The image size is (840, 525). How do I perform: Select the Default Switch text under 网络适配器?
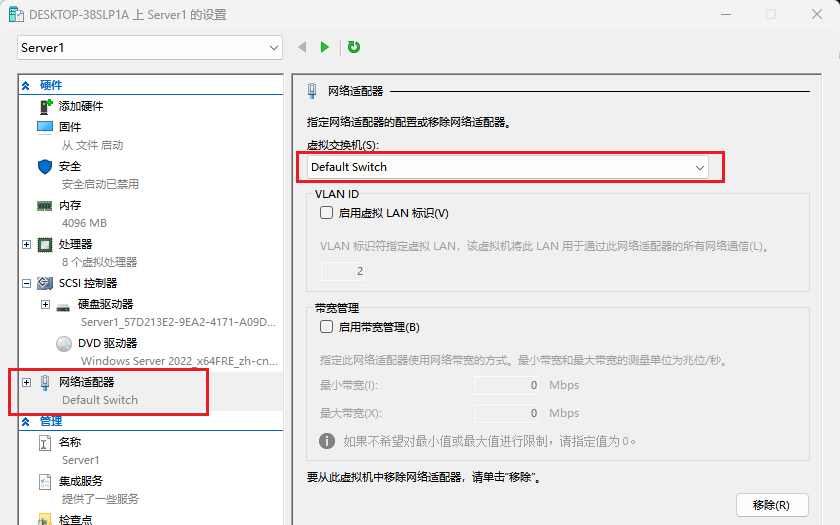[x=100, y=400]
